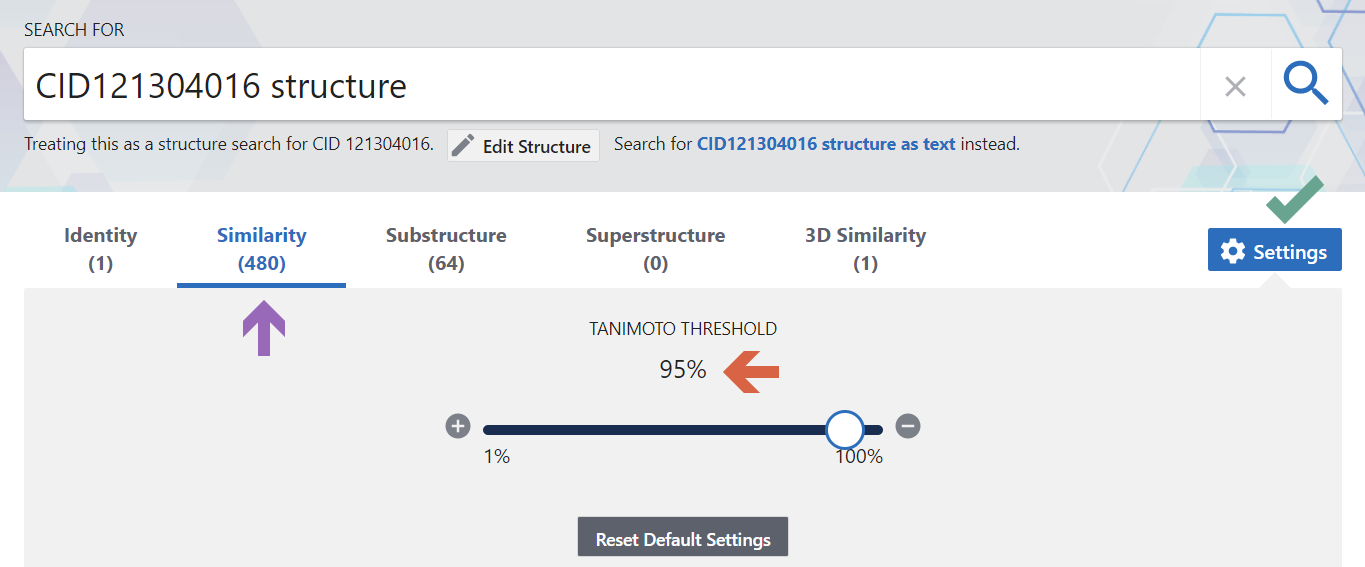This screenshot has width=1365, height=567.
Task: Click the minus icon beside the Tanimoto slider
Action: tap(908, 427)
